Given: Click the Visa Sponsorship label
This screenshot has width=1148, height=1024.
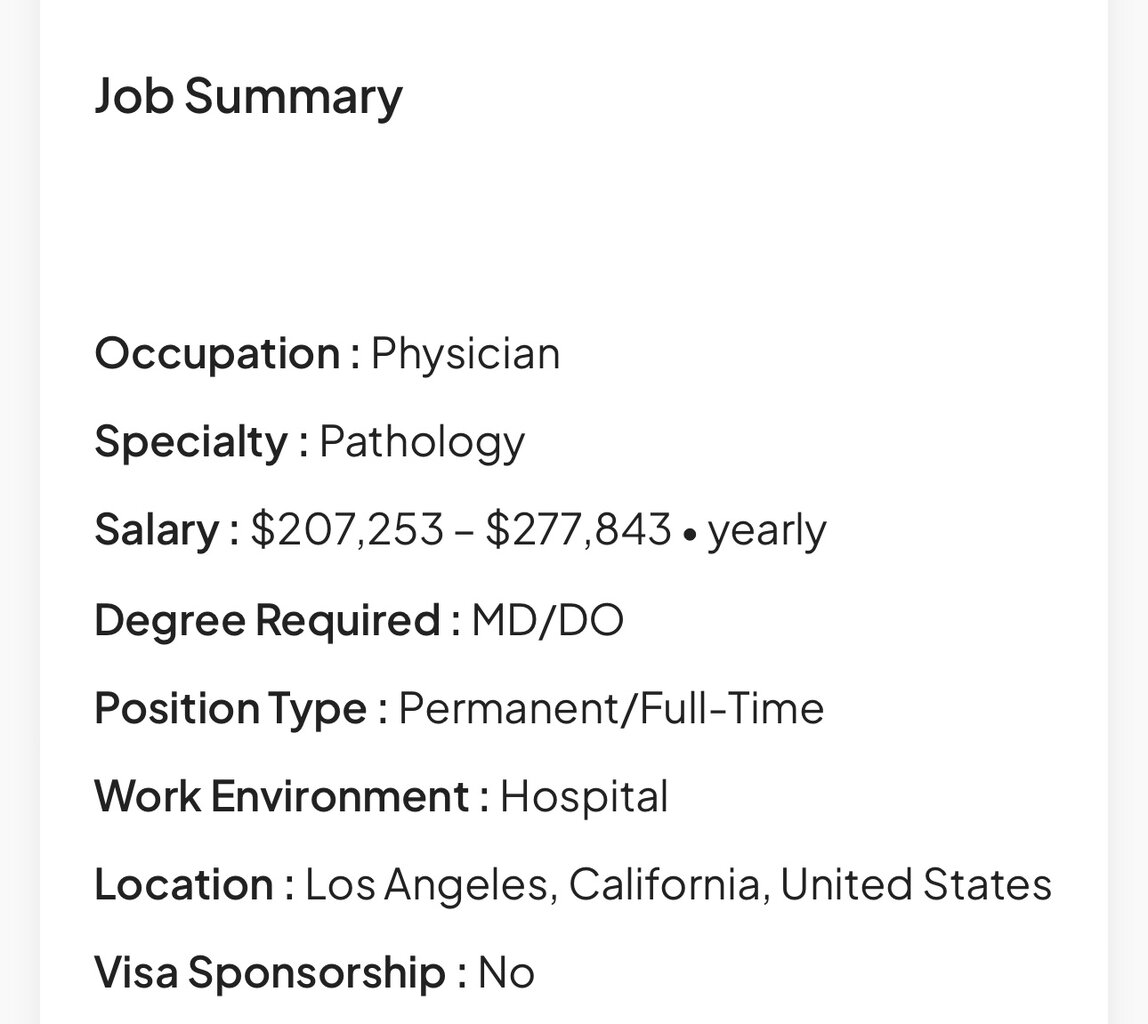Looking at the screenshot, I should pos(270,973).
